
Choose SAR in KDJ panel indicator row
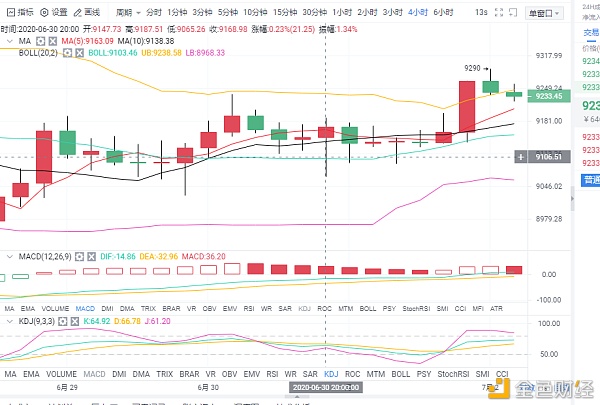[x=310, y=374]
